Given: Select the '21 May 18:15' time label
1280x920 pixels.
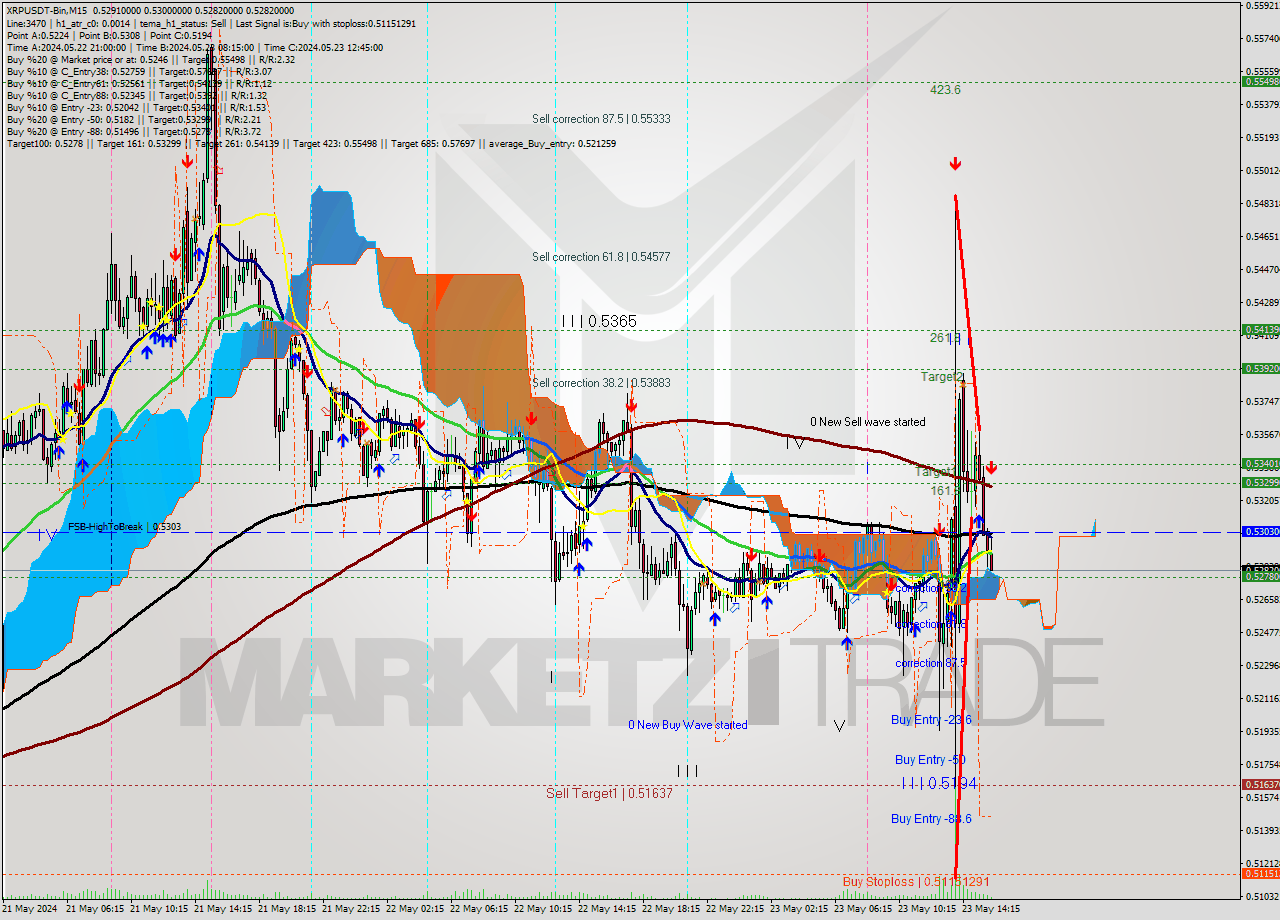Looking at the screenshot, I should 288,909.
